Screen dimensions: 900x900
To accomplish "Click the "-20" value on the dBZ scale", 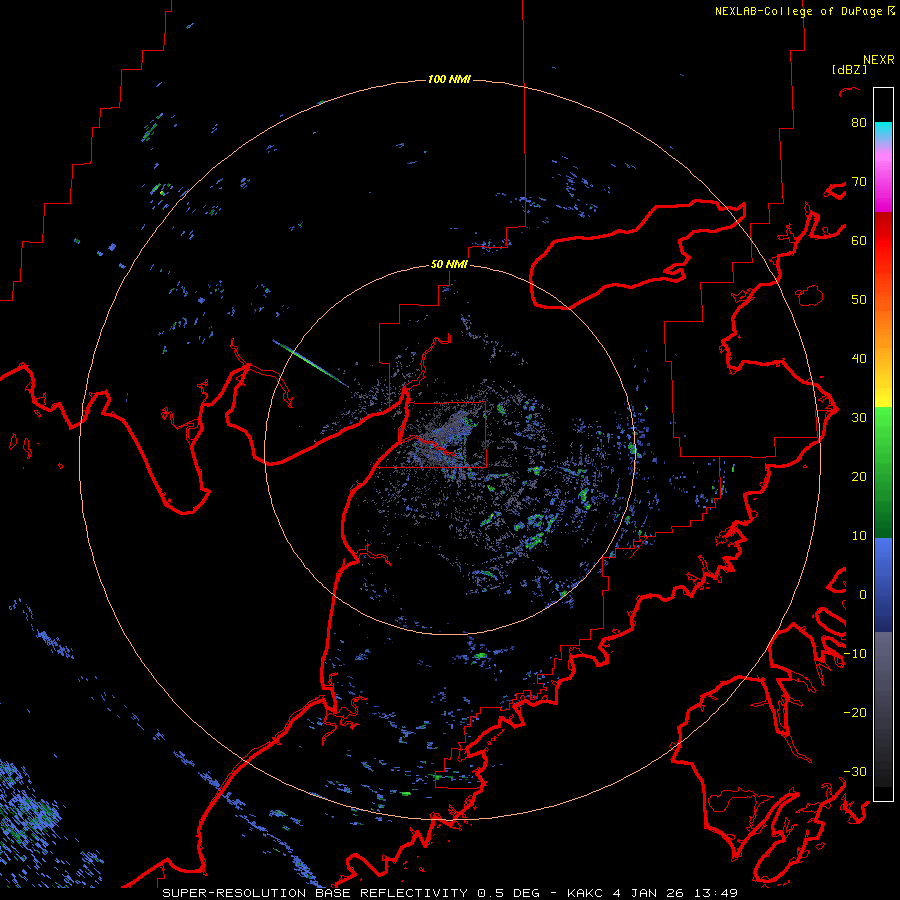I will pyautogui.click(x=855, y=713).
